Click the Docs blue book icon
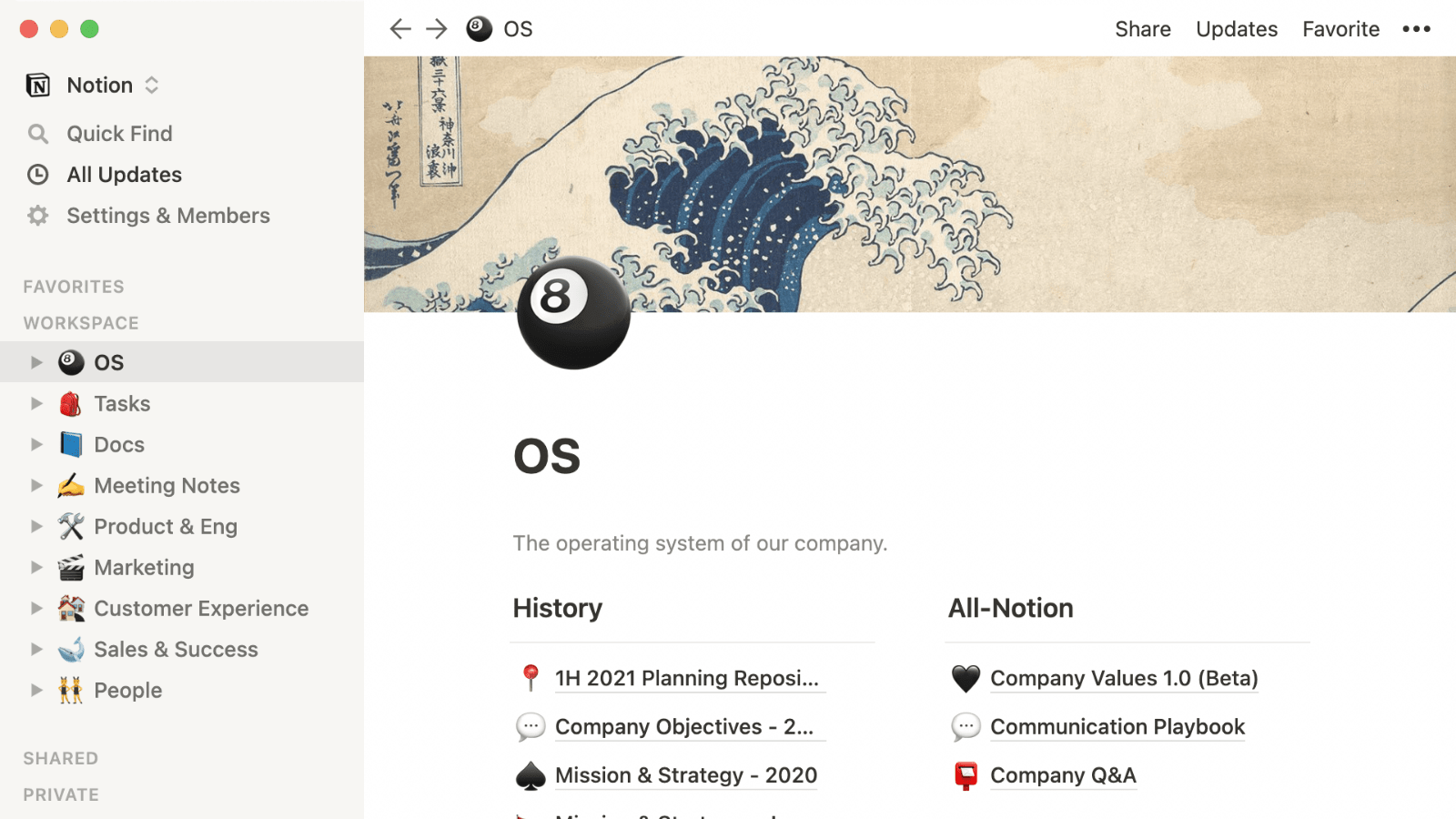Viewport: 1456px width, 819px height. (x=71, y=444)
